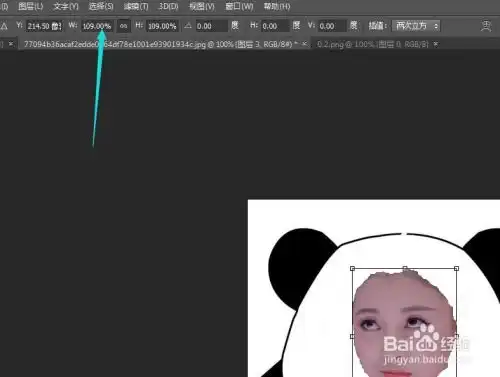
Task: Click the left-middle transform handle
Action: pos(352,336)
